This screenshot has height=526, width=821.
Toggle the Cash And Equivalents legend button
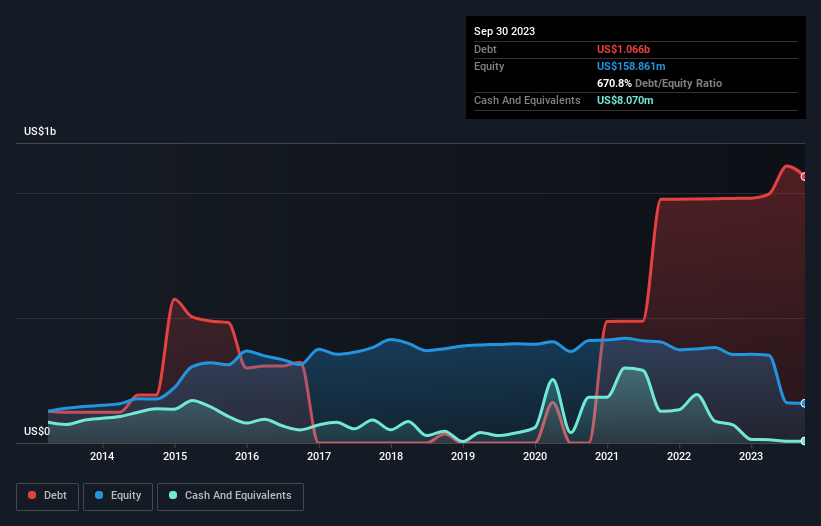click(230, 496)
